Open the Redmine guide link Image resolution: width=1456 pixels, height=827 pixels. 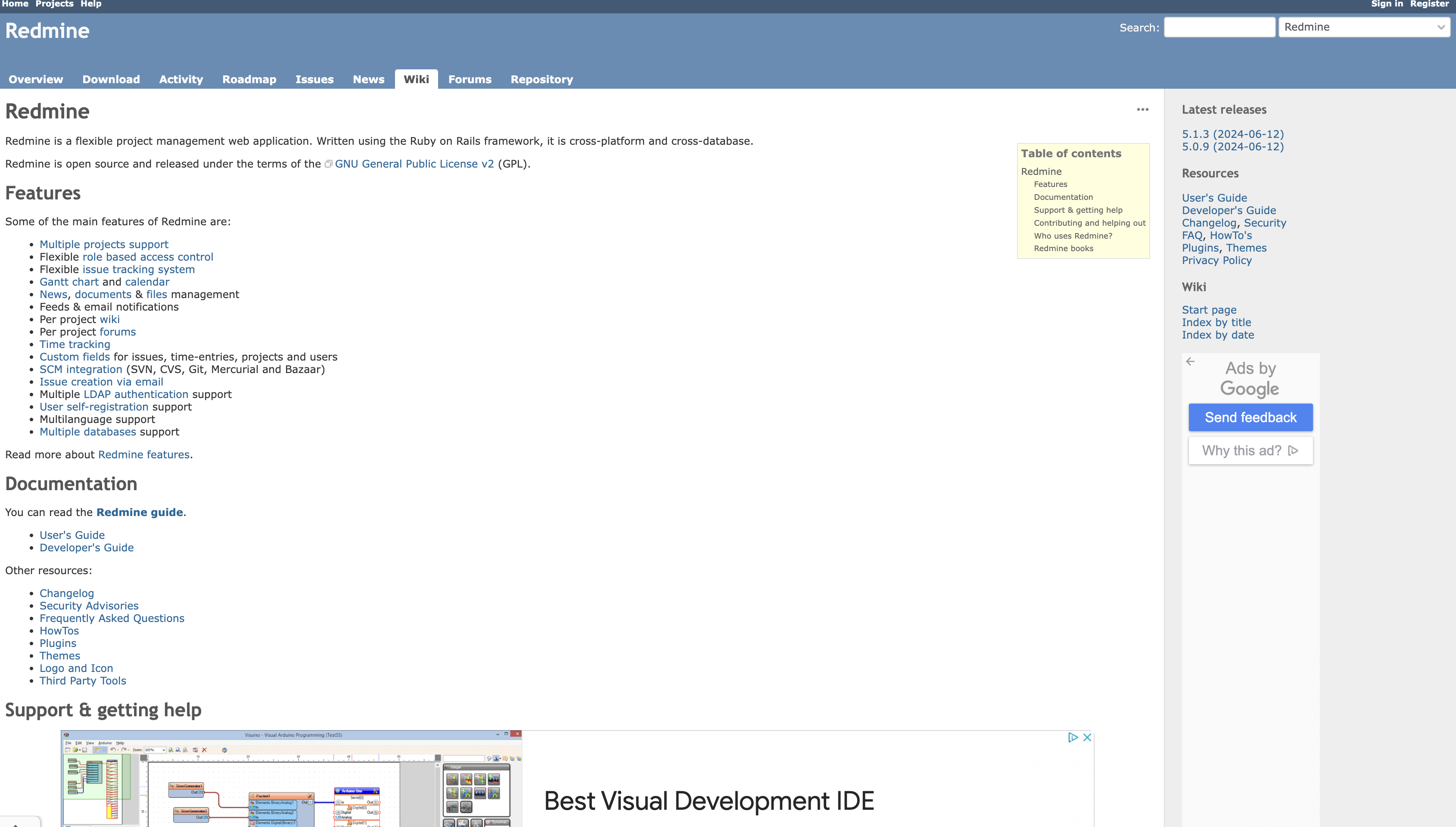(140, 512)
